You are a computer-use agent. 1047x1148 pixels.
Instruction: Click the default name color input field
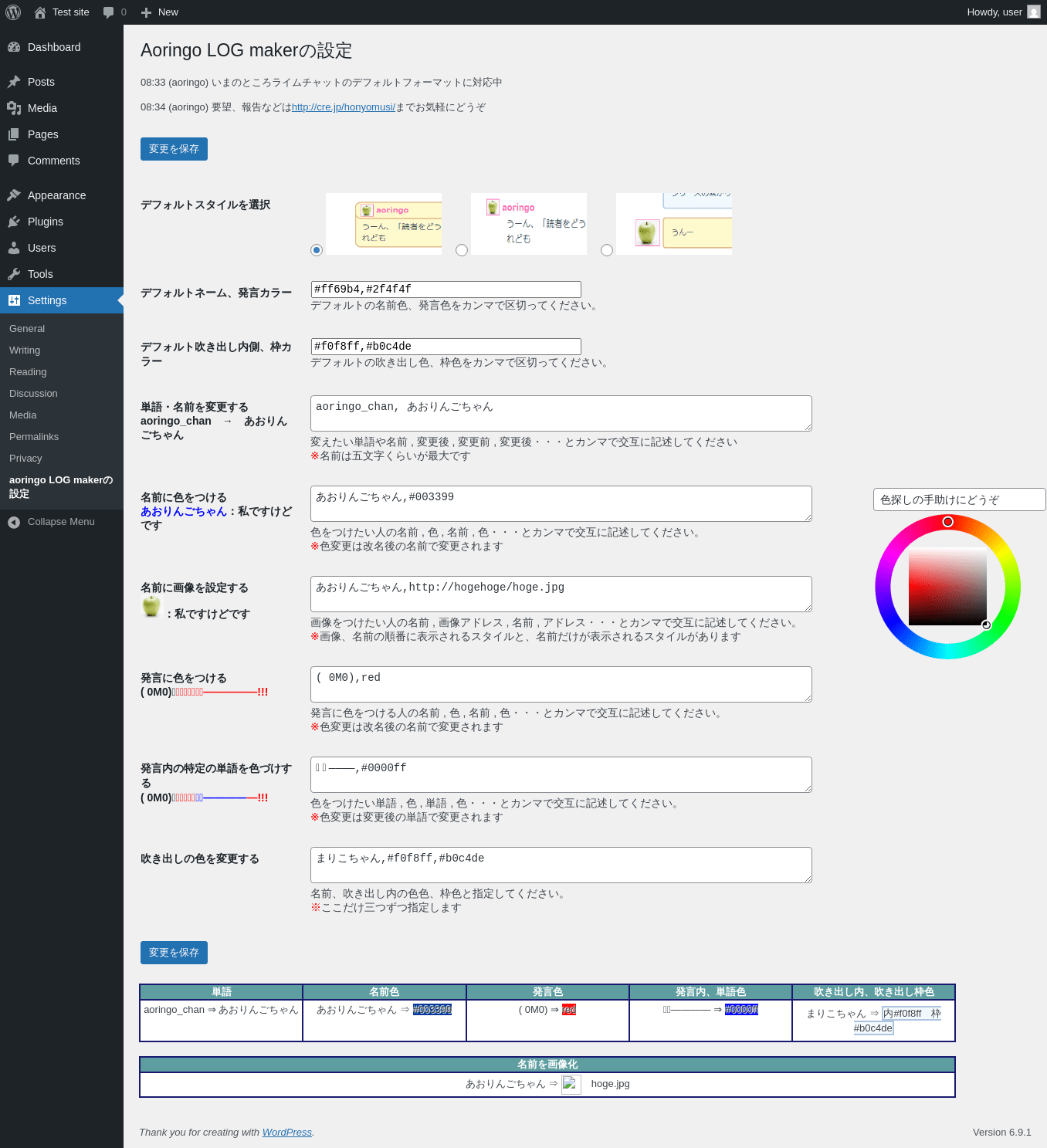(x=446, y=290)
